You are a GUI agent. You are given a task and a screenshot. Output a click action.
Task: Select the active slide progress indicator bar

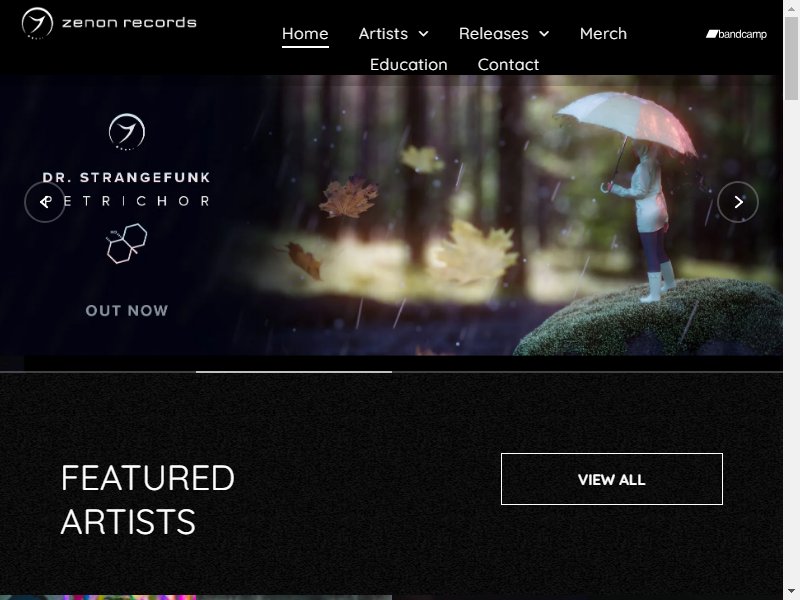coord(294,372)
